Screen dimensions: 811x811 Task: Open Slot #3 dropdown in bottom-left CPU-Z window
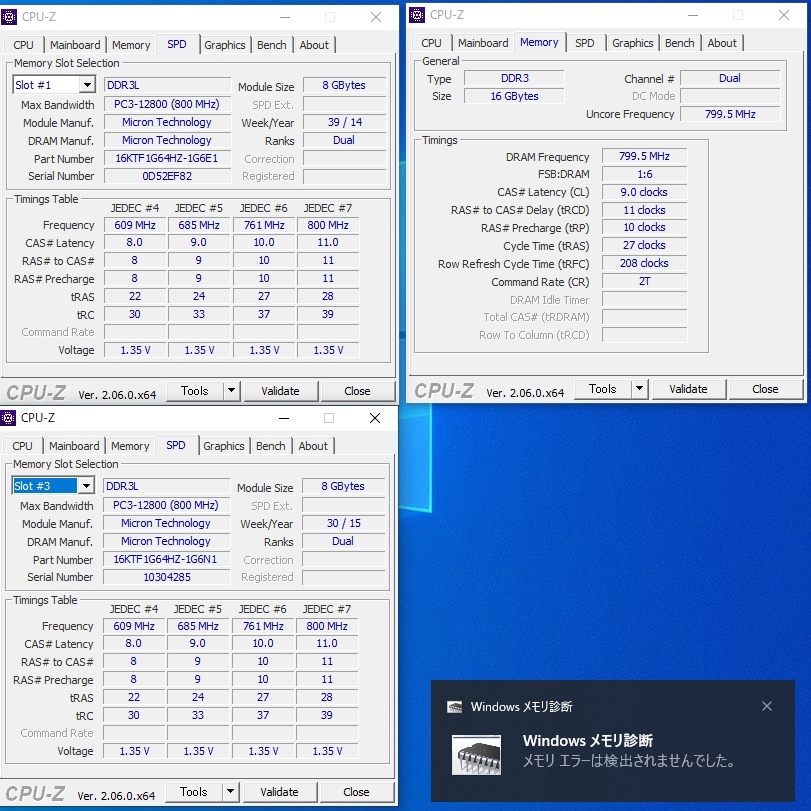[x=86, y=486]
